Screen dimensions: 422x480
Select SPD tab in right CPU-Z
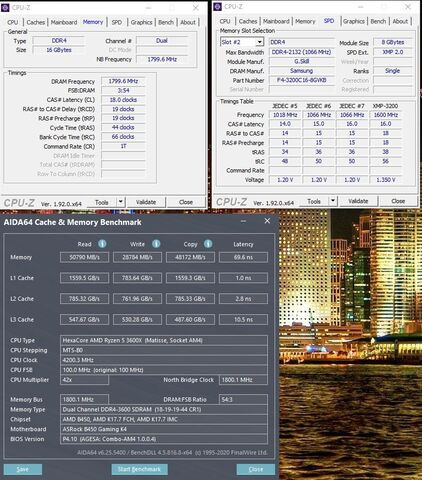click(x=329, y=21)
